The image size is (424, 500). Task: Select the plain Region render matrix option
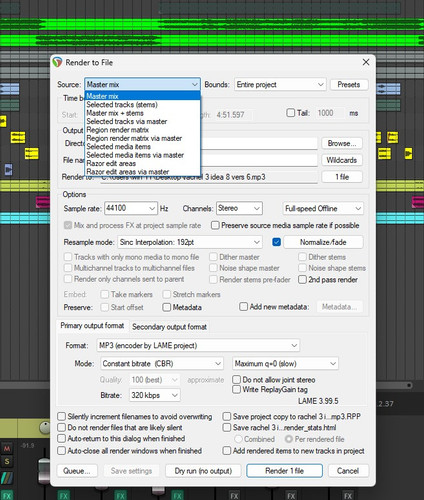[x=142, y=130]
